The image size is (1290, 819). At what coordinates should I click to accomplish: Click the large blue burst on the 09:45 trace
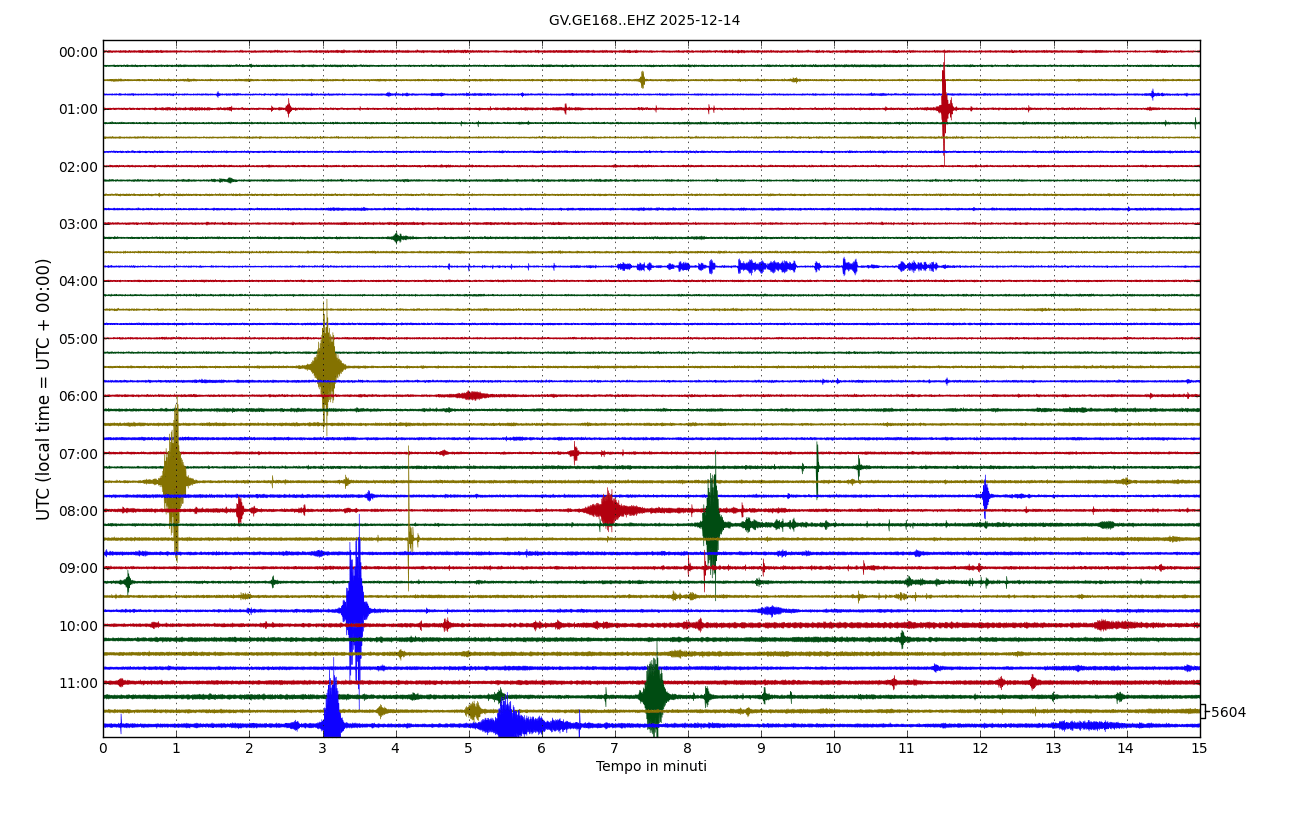[355, 610]
